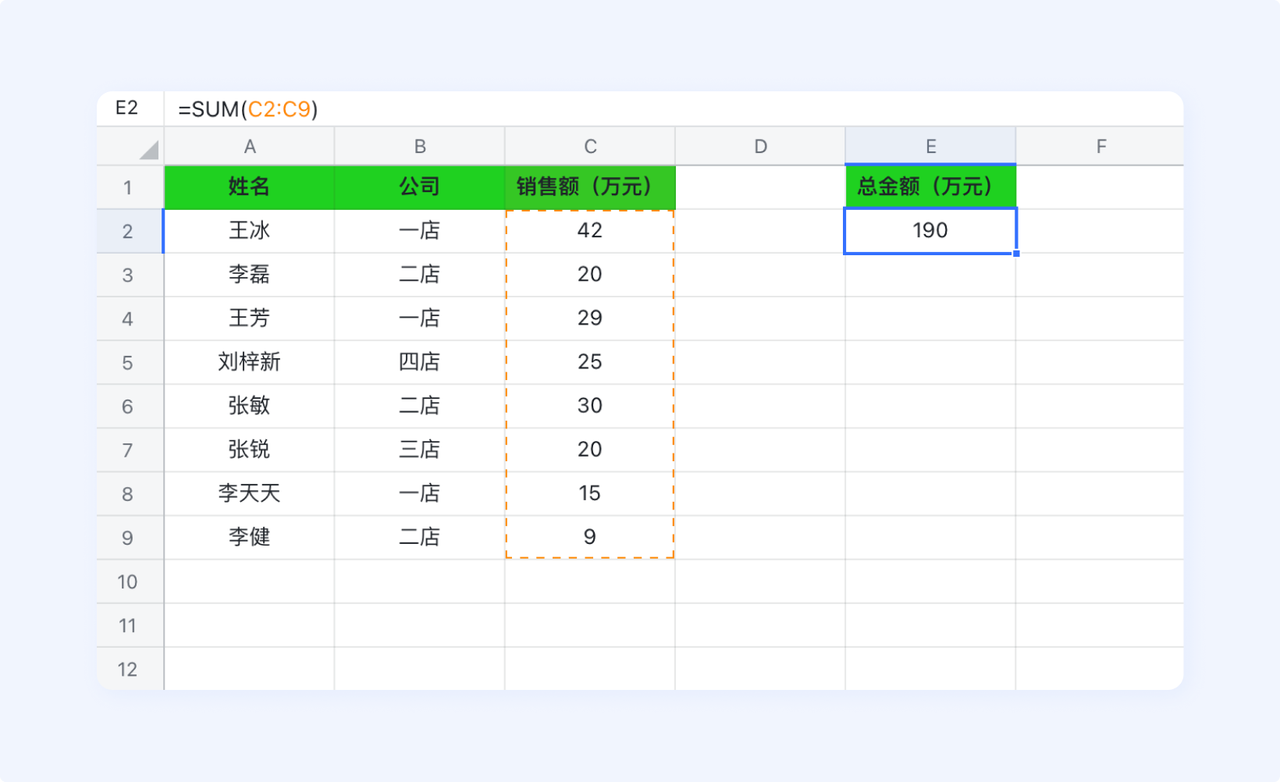This screenshot has width=1280, height=782.
Task: Select the cell with name 刘梓新
Action: pyautogui.click(x=249, y=362)
